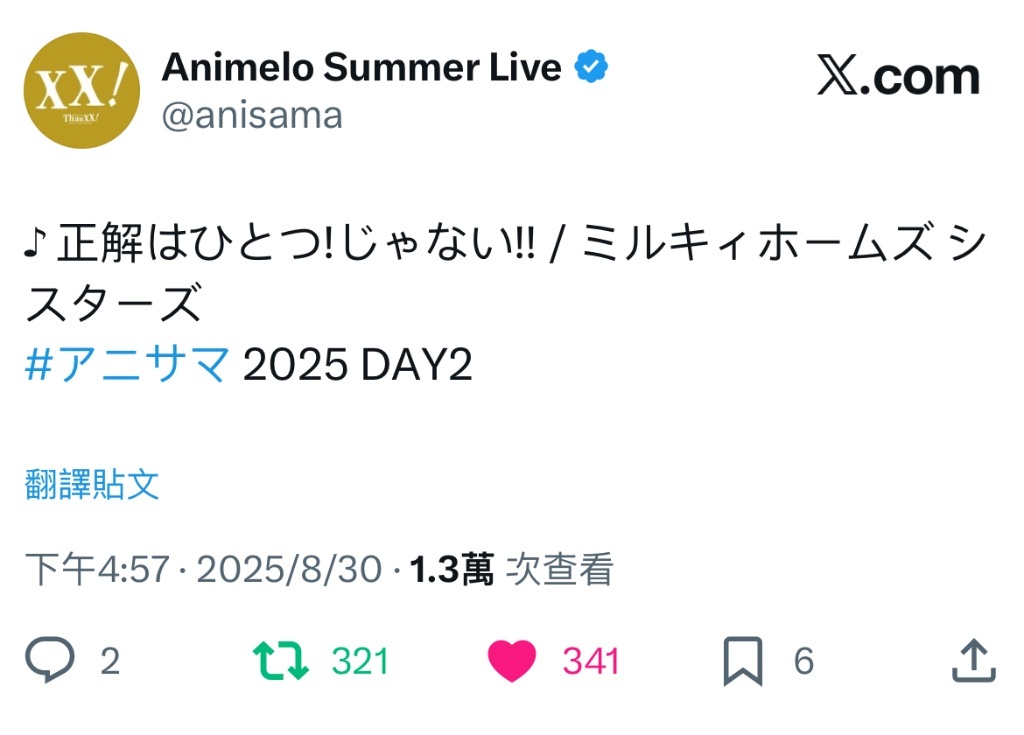
Task: Click the blue verified badge
Action: coord(591,67)
